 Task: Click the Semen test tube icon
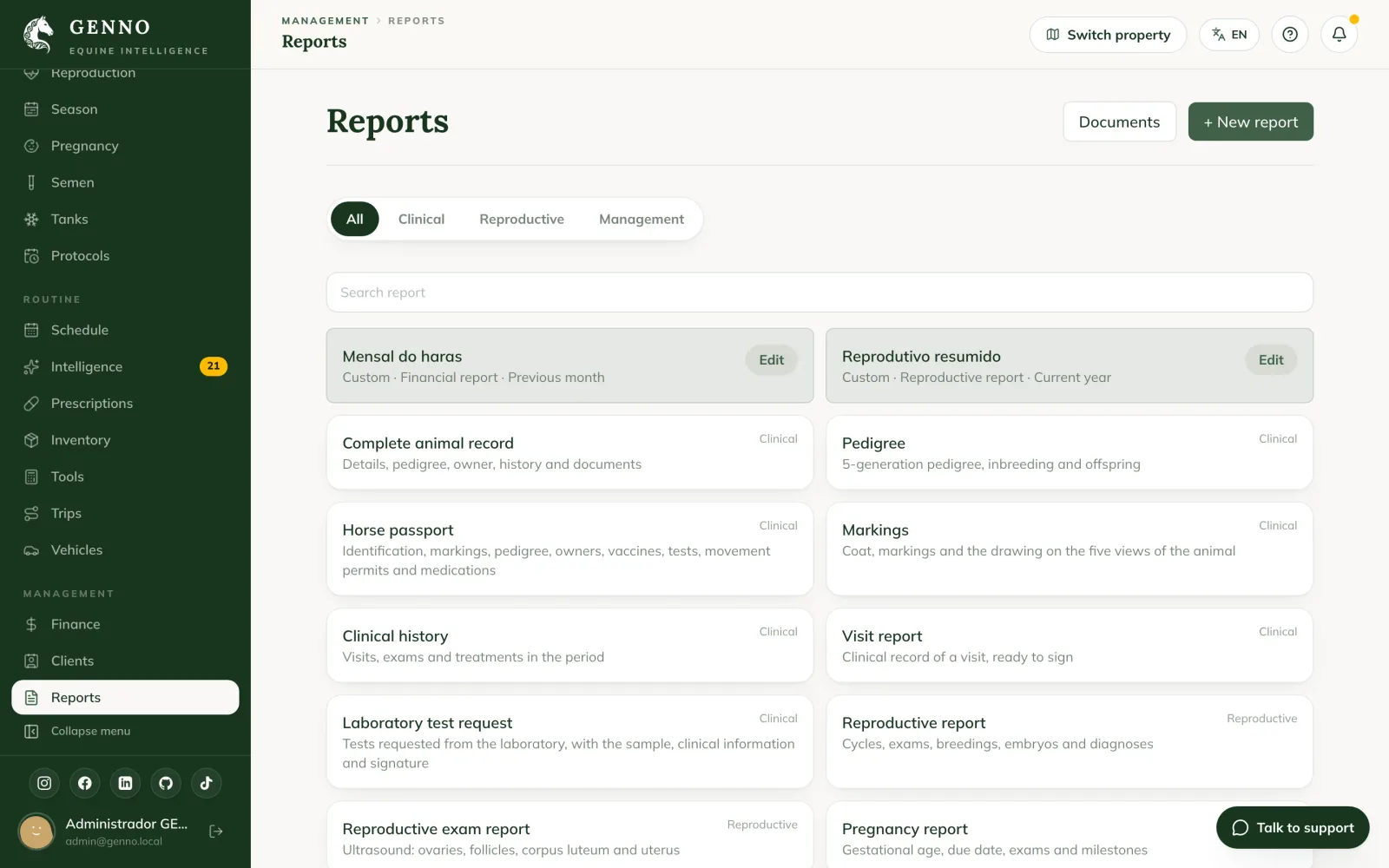(31, 182)
